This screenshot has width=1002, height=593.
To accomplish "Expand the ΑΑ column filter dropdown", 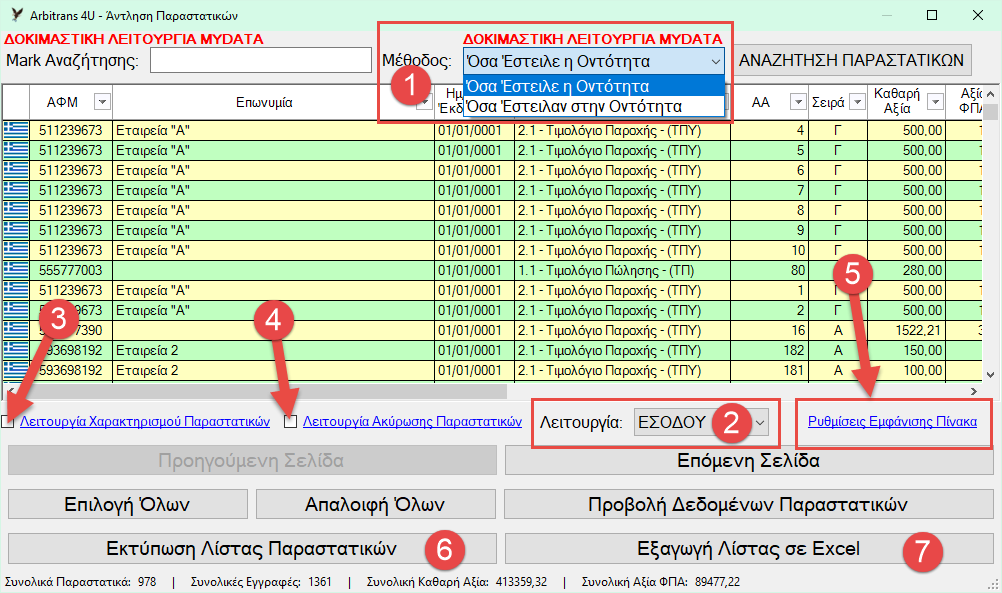I will pos(798,102).
